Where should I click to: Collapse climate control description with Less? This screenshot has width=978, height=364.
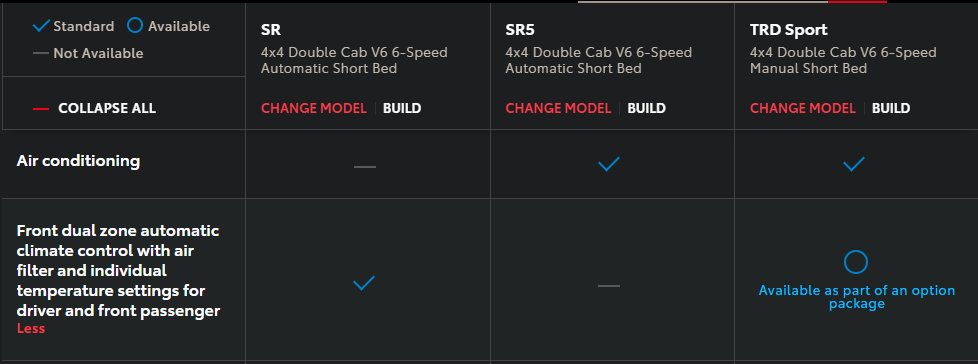click(31, 328)
